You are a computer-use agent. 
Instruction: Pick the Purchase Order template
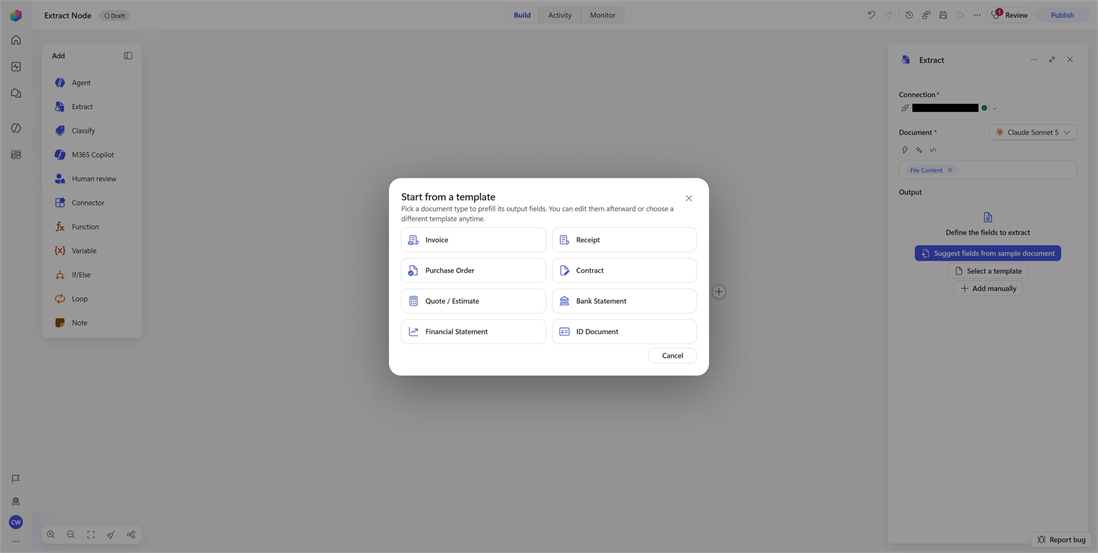click(x=473, y=270)
